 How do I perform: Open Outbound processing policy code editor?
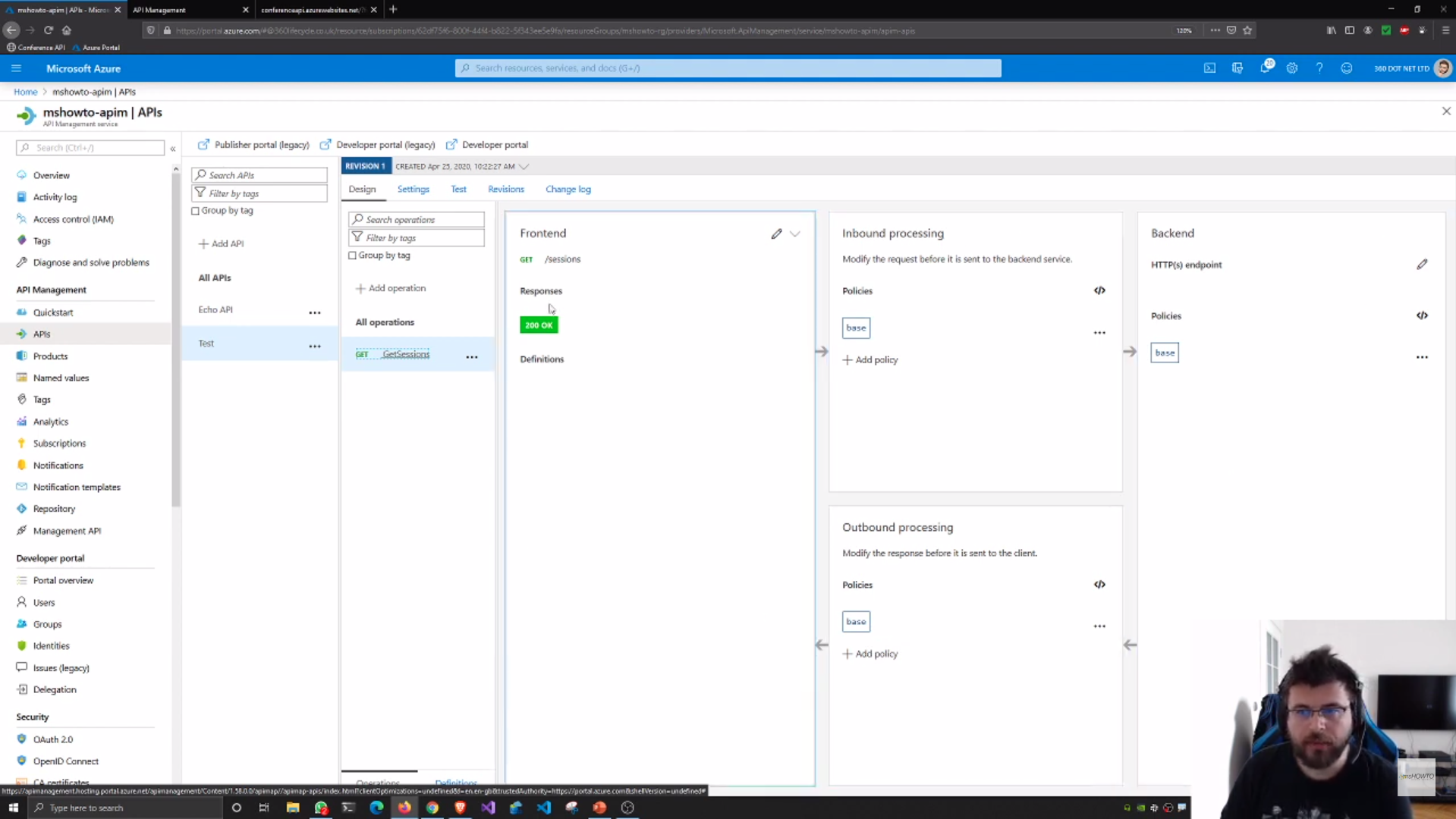pyautogui.click(x=1099, y=585)
